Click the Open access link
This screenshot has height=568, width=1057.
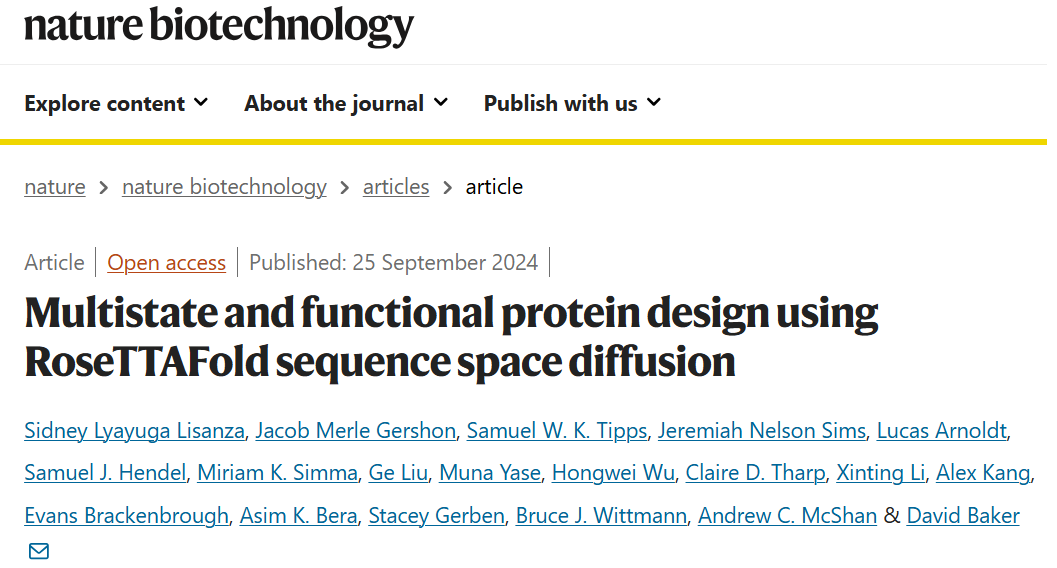167,262
